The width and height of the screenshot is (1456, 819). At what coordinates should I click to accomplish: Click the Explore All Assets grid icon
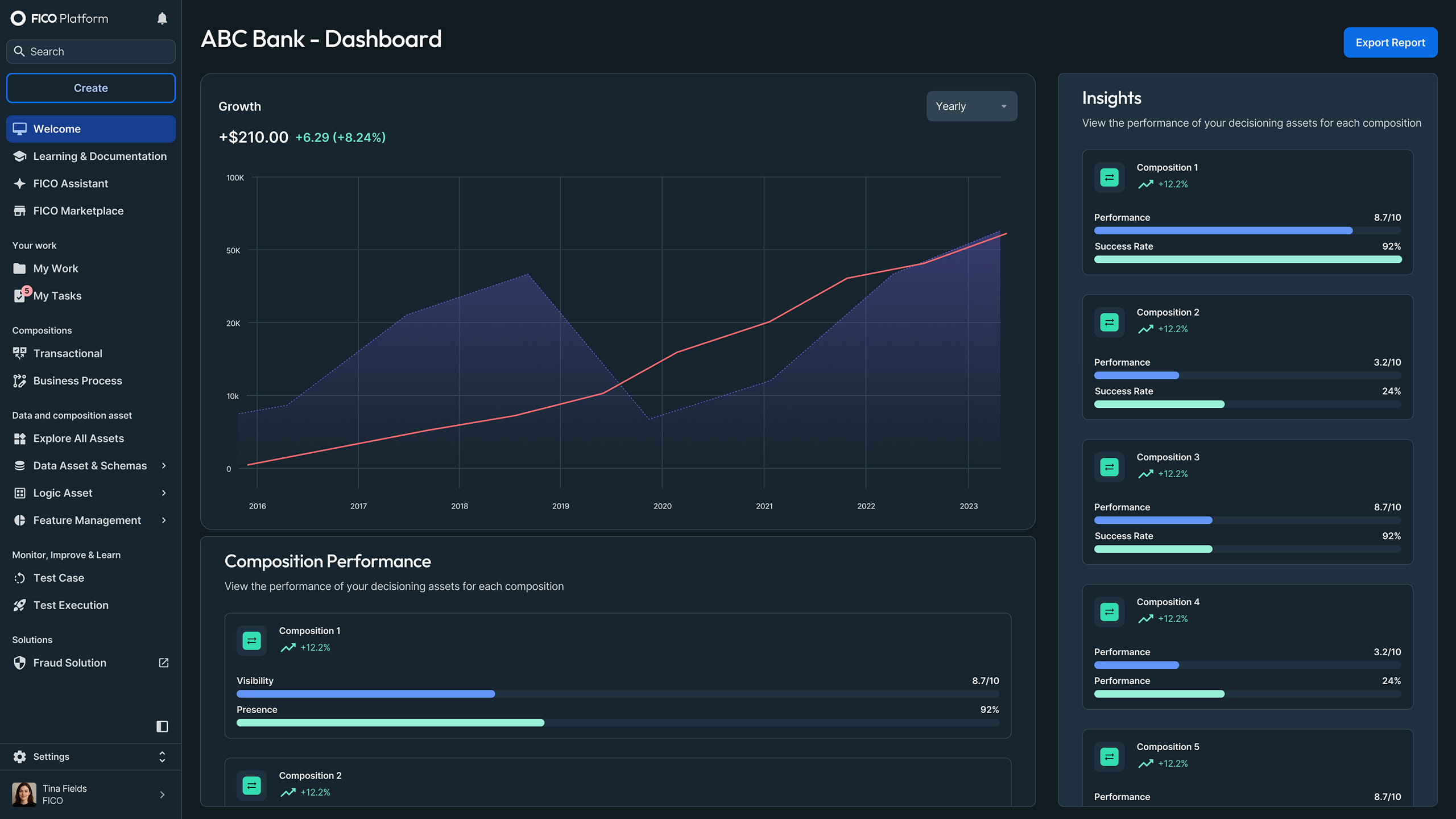[19, 439]
